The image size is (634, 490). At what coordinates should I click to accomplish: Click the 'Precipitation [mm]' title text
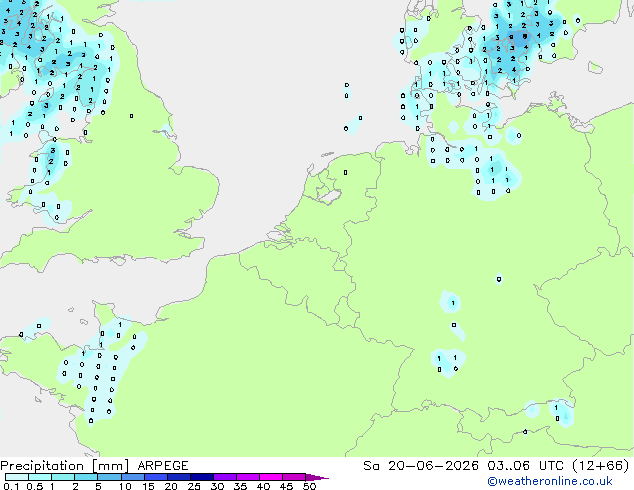pos(65,466)
